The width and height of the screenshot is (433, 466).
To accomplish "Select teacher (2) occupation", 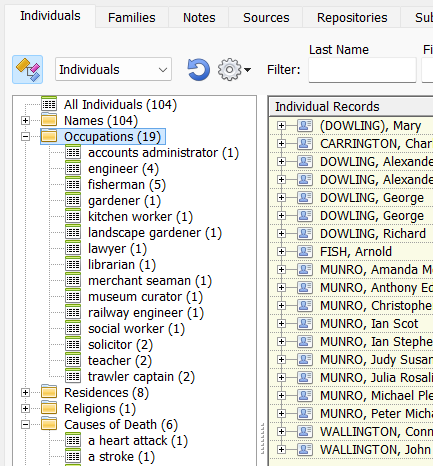I will tap(120, 361).
